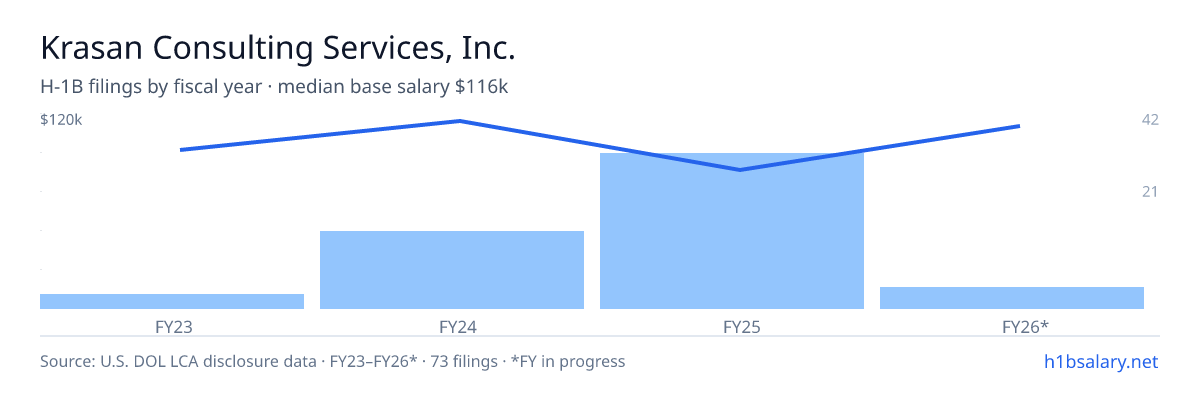
Task: Click the salary line peak at FY24
Action: 459,121
